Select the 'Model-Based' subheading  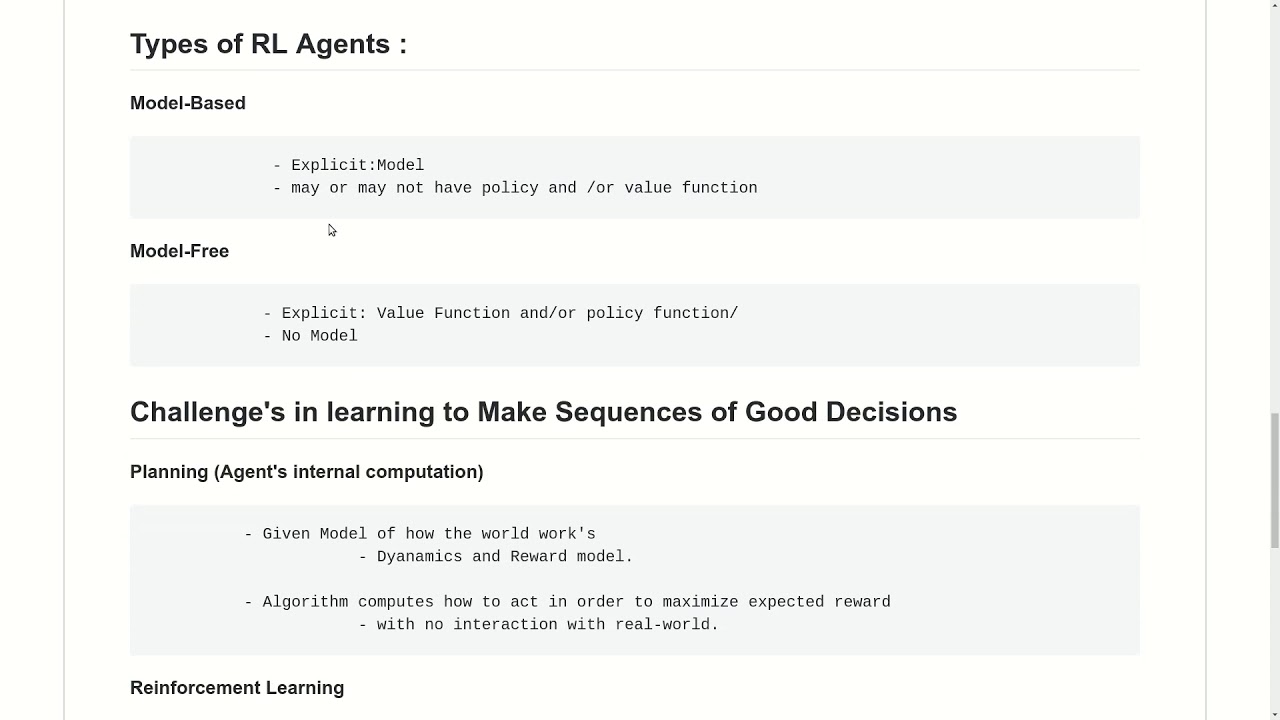click(x=188, y=103)
